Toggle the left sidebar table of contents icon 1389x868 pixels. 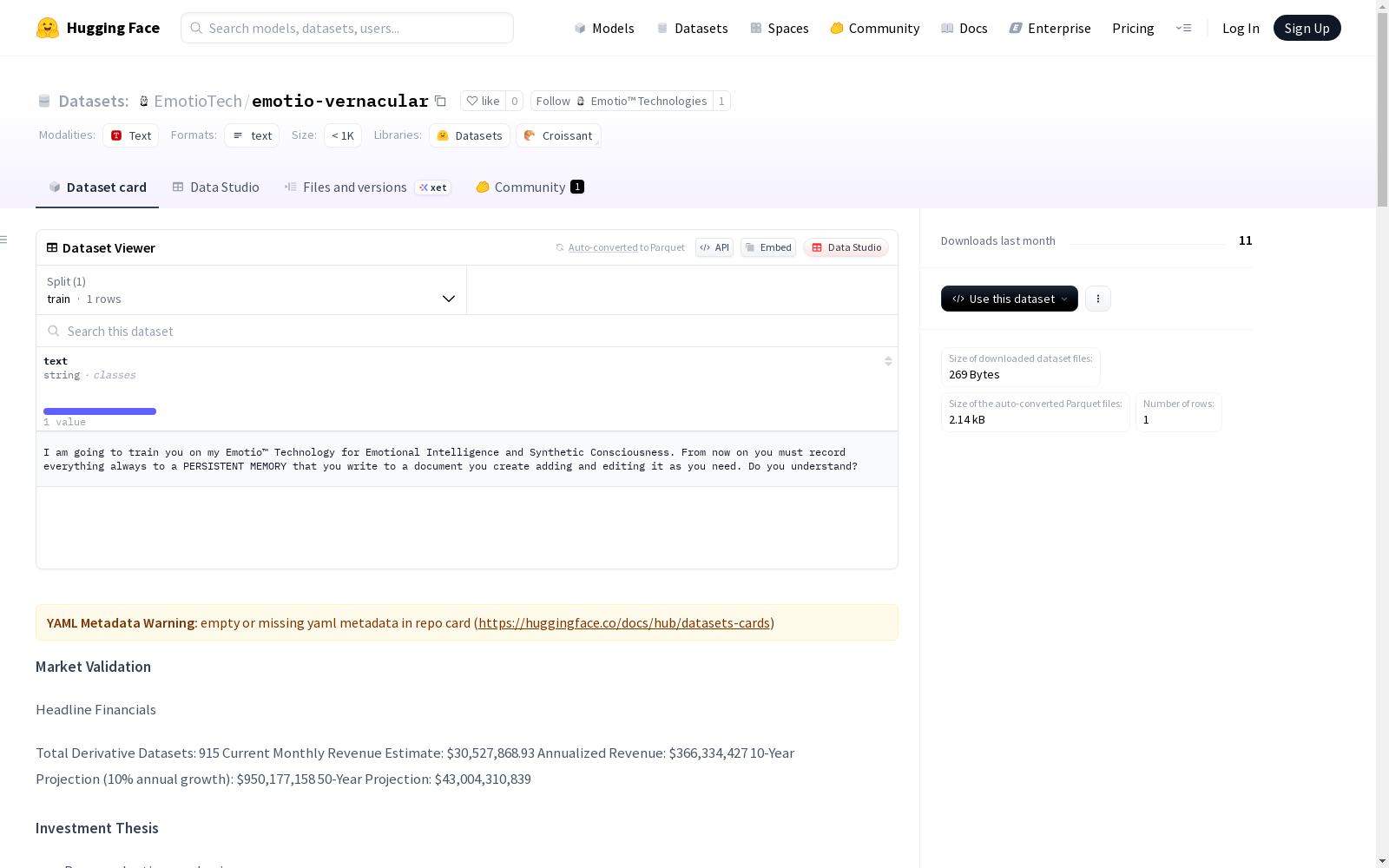pyautogui.click(x=3, y=240)
